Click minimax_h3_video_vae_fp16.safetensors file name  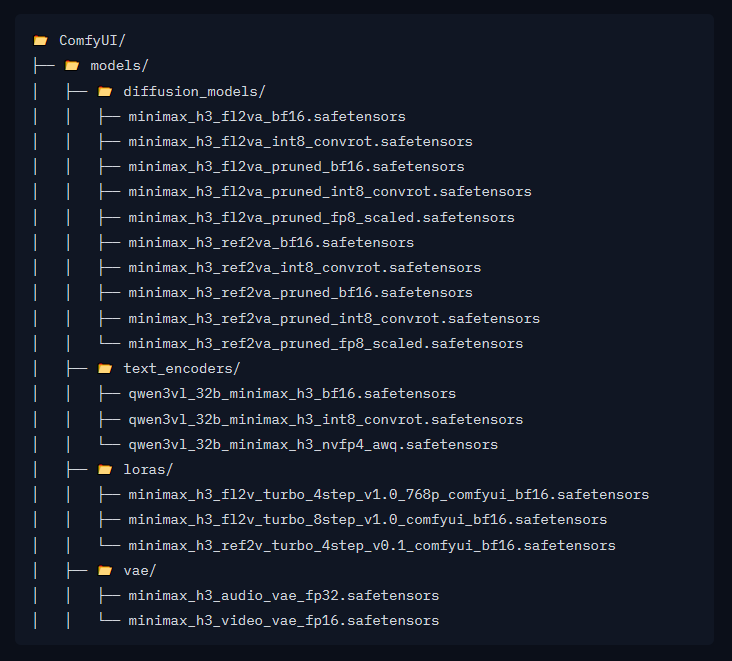point(284,621)
